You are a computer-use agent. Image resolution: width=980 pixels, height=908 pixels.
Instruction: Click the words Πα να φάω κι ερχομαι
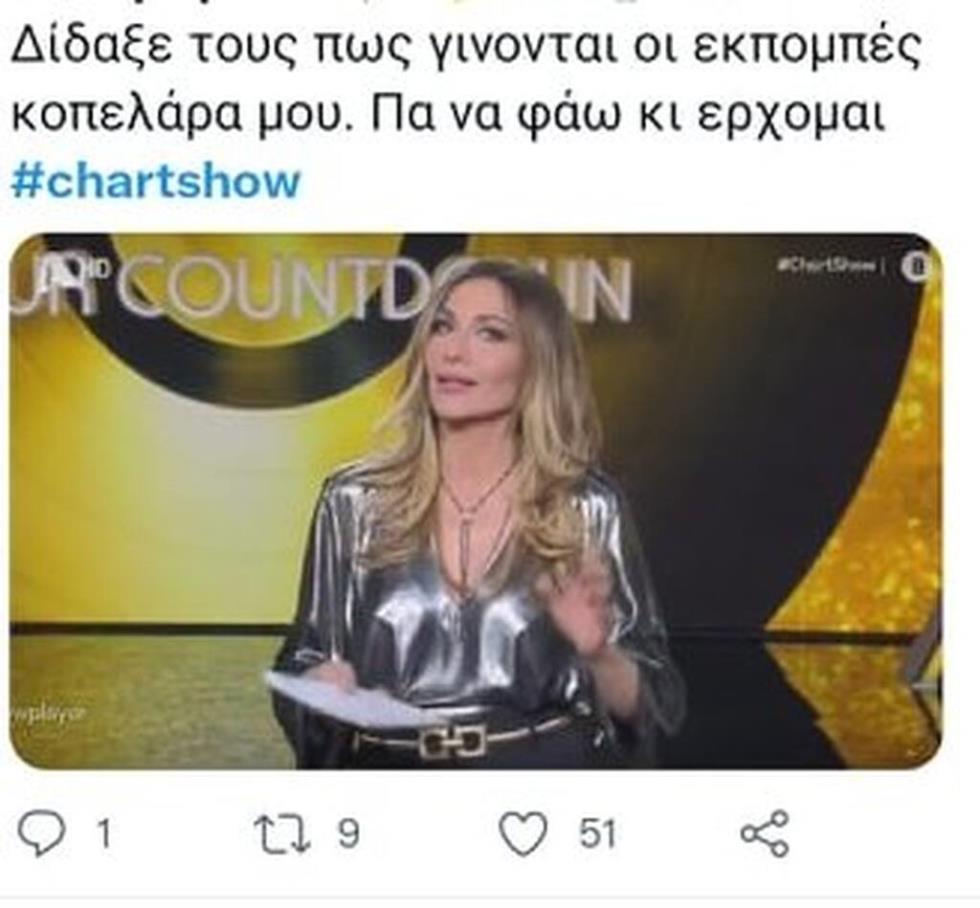(x=628, y=117)
